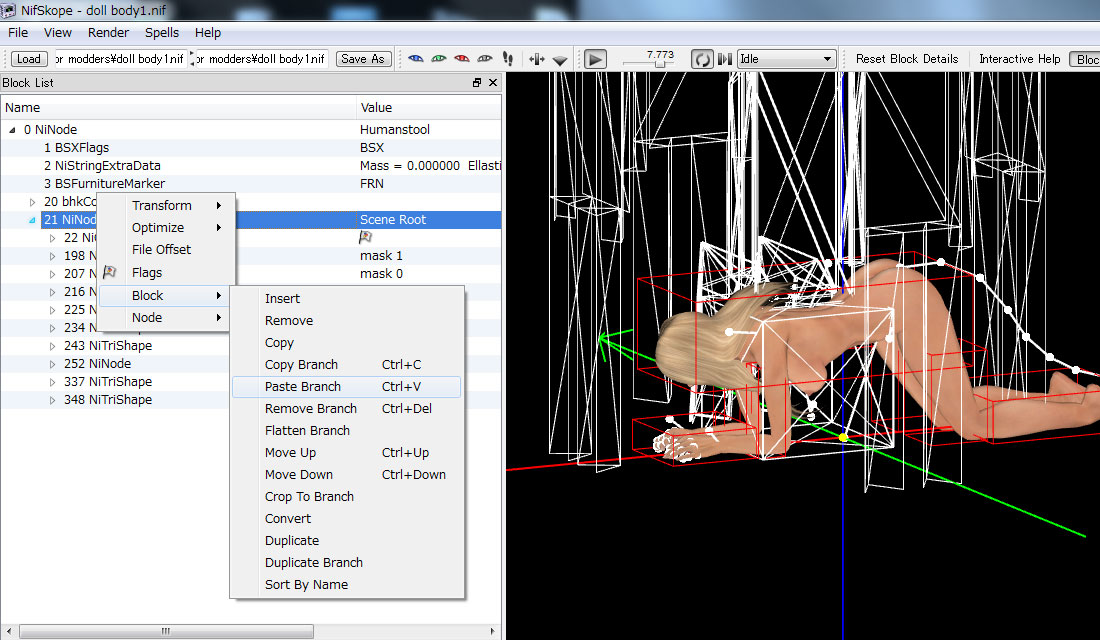Undock the Block List panel via float icon
The height and width of the screenshot is (640, 1100).
pyautogui.click(x=477, y=83)
